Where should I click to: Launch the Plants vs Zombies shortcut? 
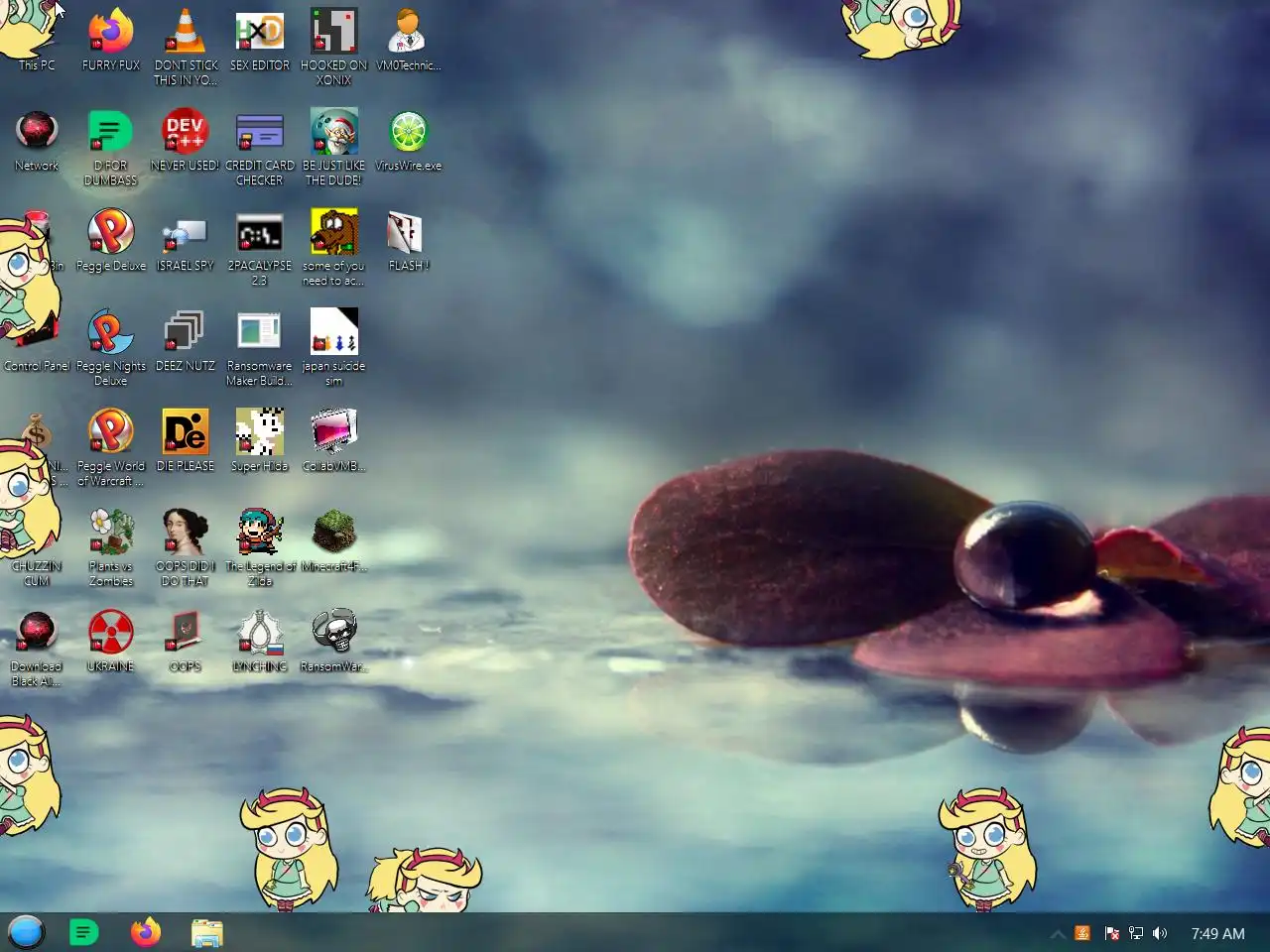coord(111,533)
